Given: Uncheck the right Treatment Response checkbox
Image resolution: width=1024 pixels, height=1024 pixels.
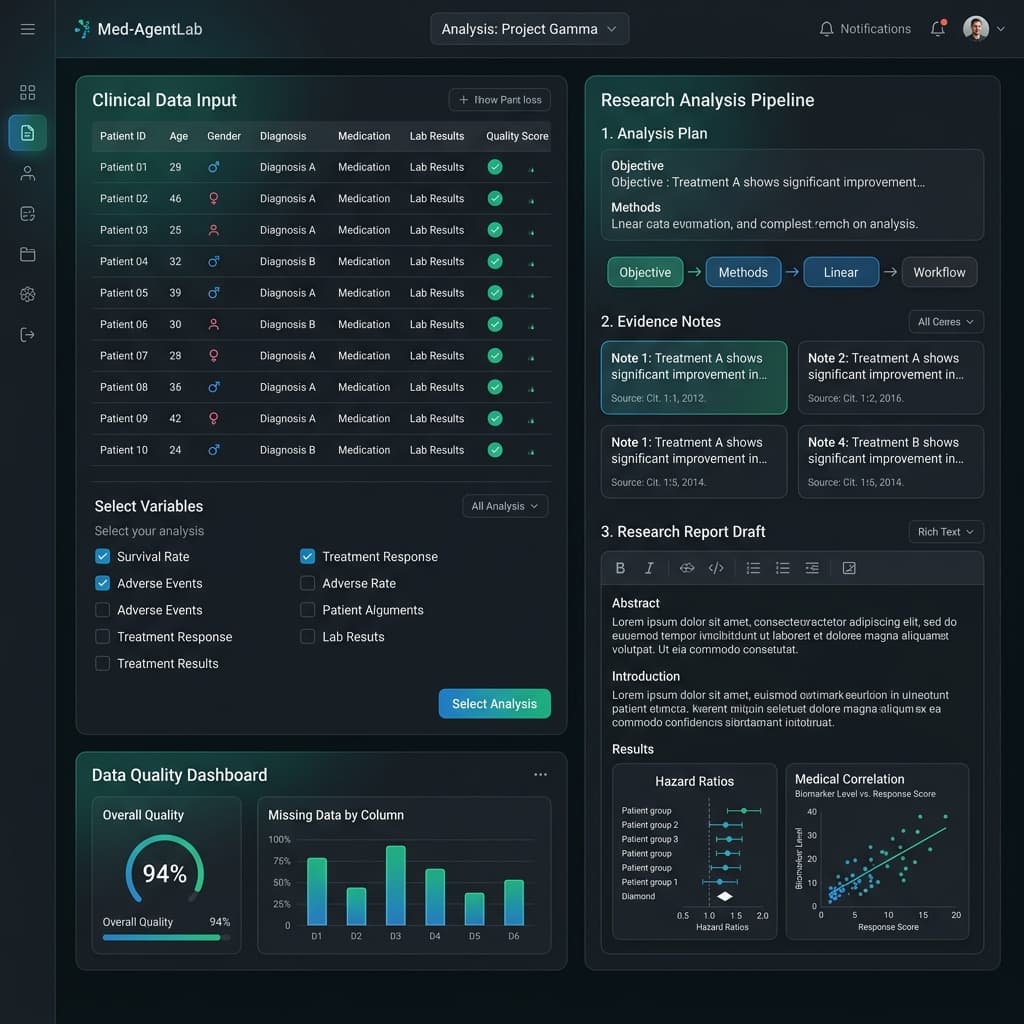Looking at the screenshot, I should point(308,556).
